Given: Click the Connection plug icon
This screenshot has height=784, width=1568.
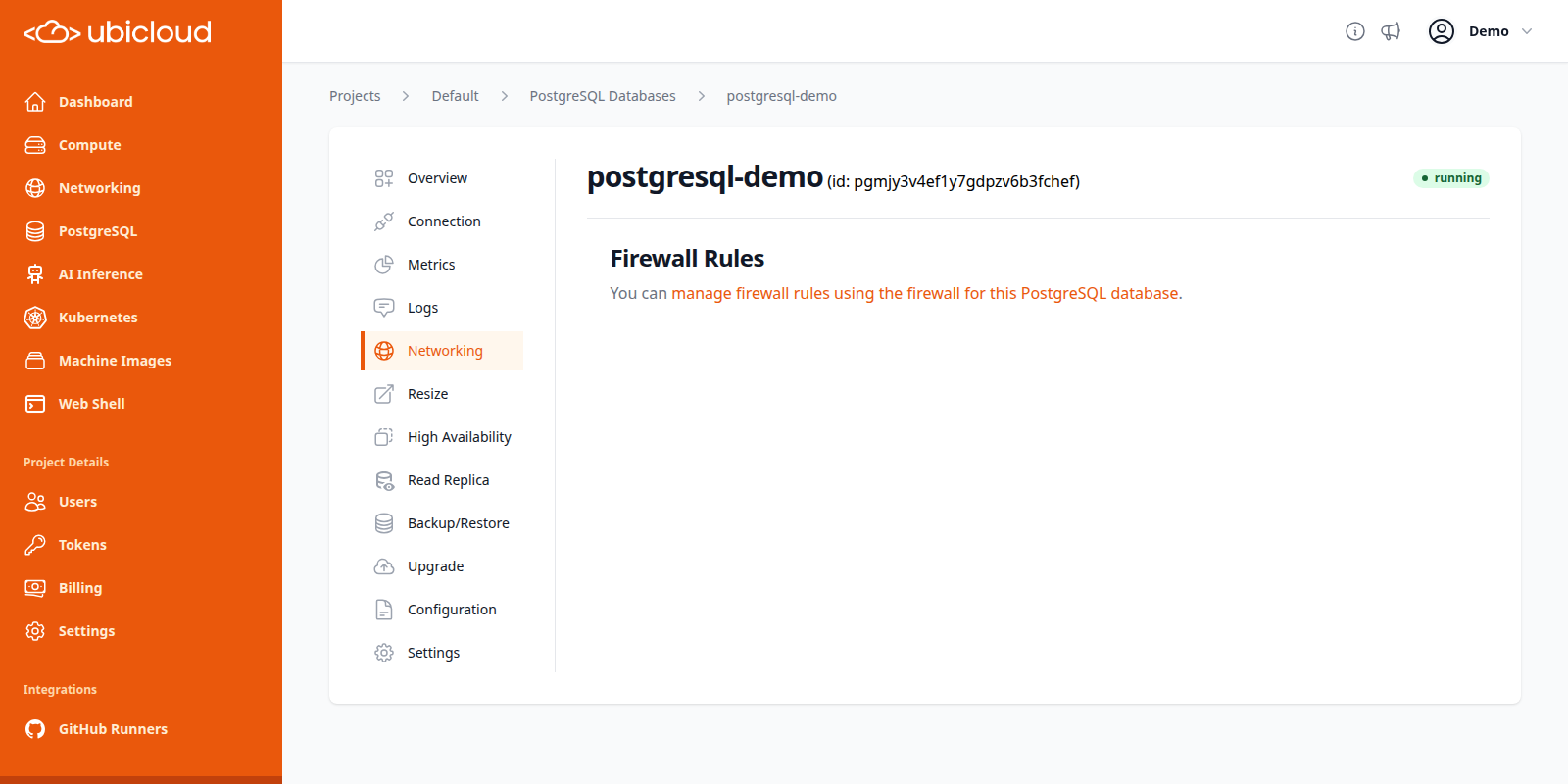Looking at the screenshot, I should tap(384, 221).
